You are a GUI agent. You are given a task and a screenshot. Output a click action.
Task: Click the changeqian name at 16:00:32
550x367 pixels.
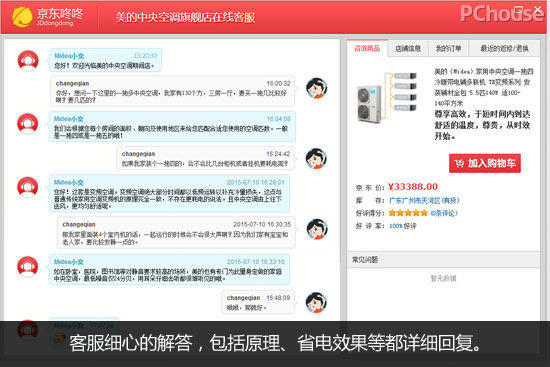pyautogui.click(x=72, y=84)
